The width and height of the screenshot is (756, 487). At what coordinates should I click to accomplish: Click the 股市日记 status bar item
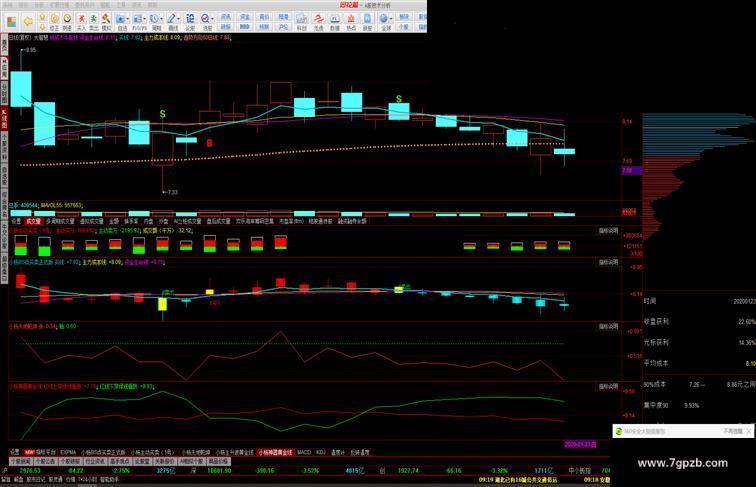tap(36, 480)
